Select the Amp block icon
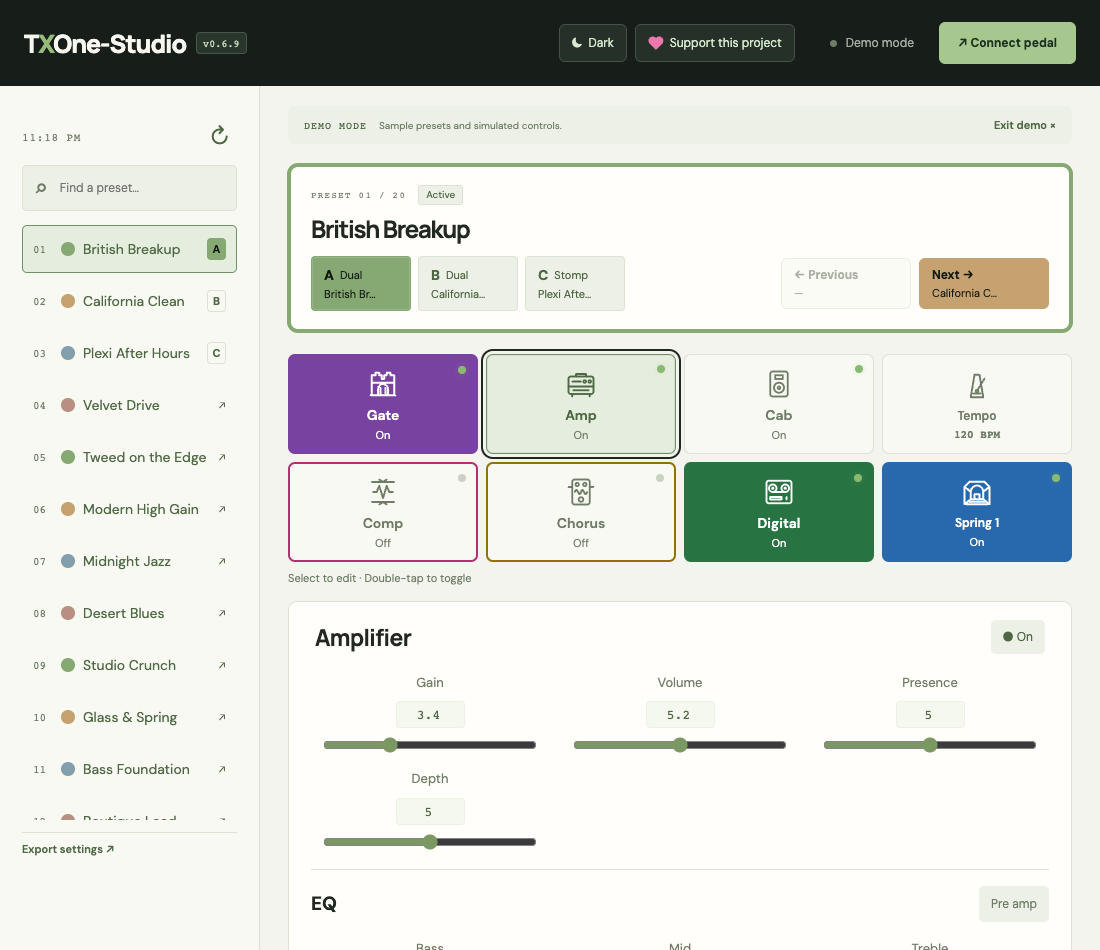This screenshot has height=950, width=1100. click(581, 384)
